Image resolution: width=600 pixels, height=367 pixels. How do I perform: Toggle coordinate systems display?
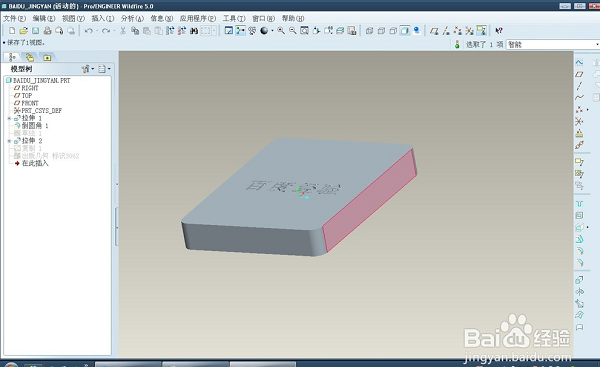470,31
